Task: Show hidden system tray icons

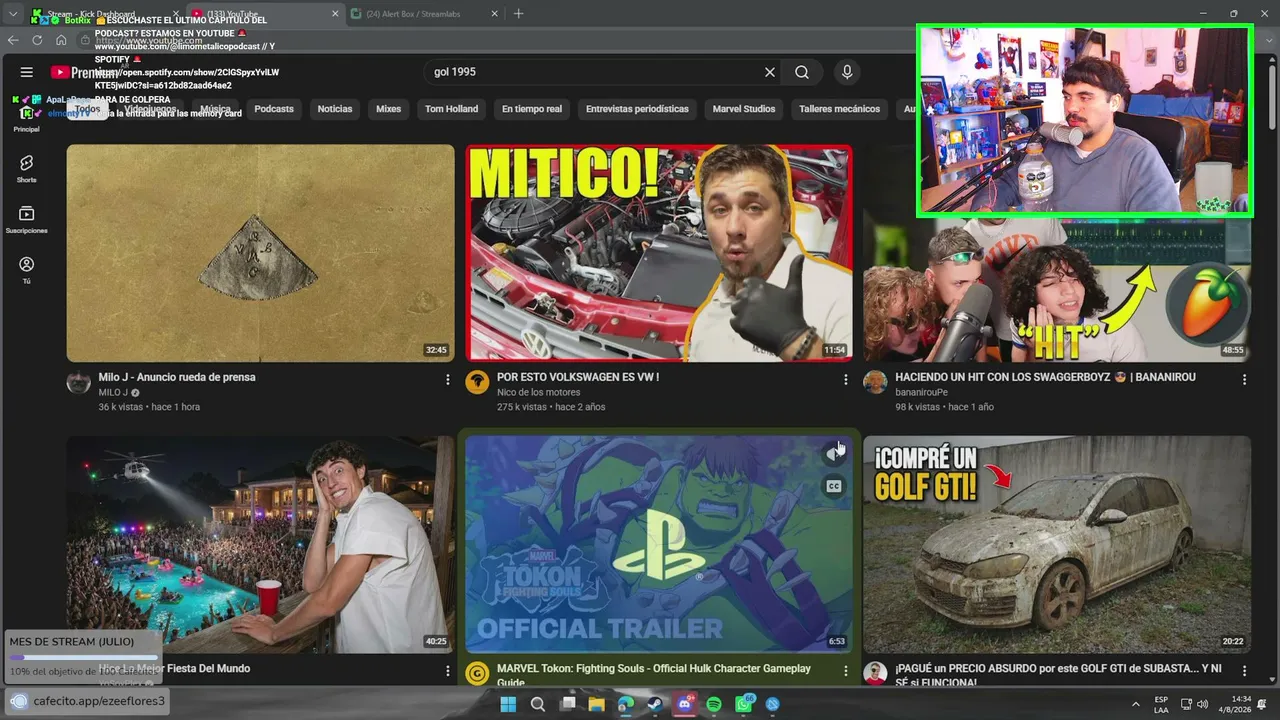Action: [x=1135, y=704]
